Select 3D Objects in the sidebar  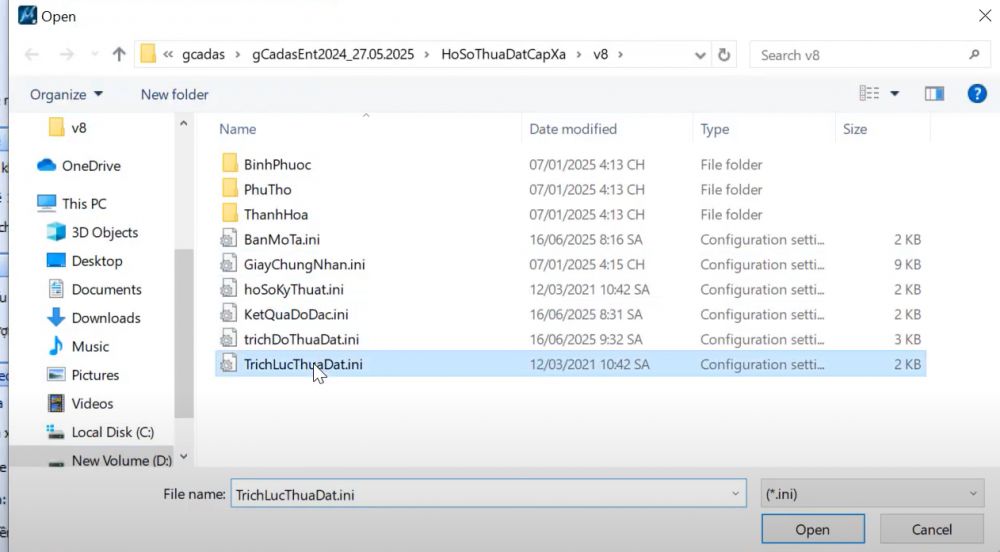(104, 232)
